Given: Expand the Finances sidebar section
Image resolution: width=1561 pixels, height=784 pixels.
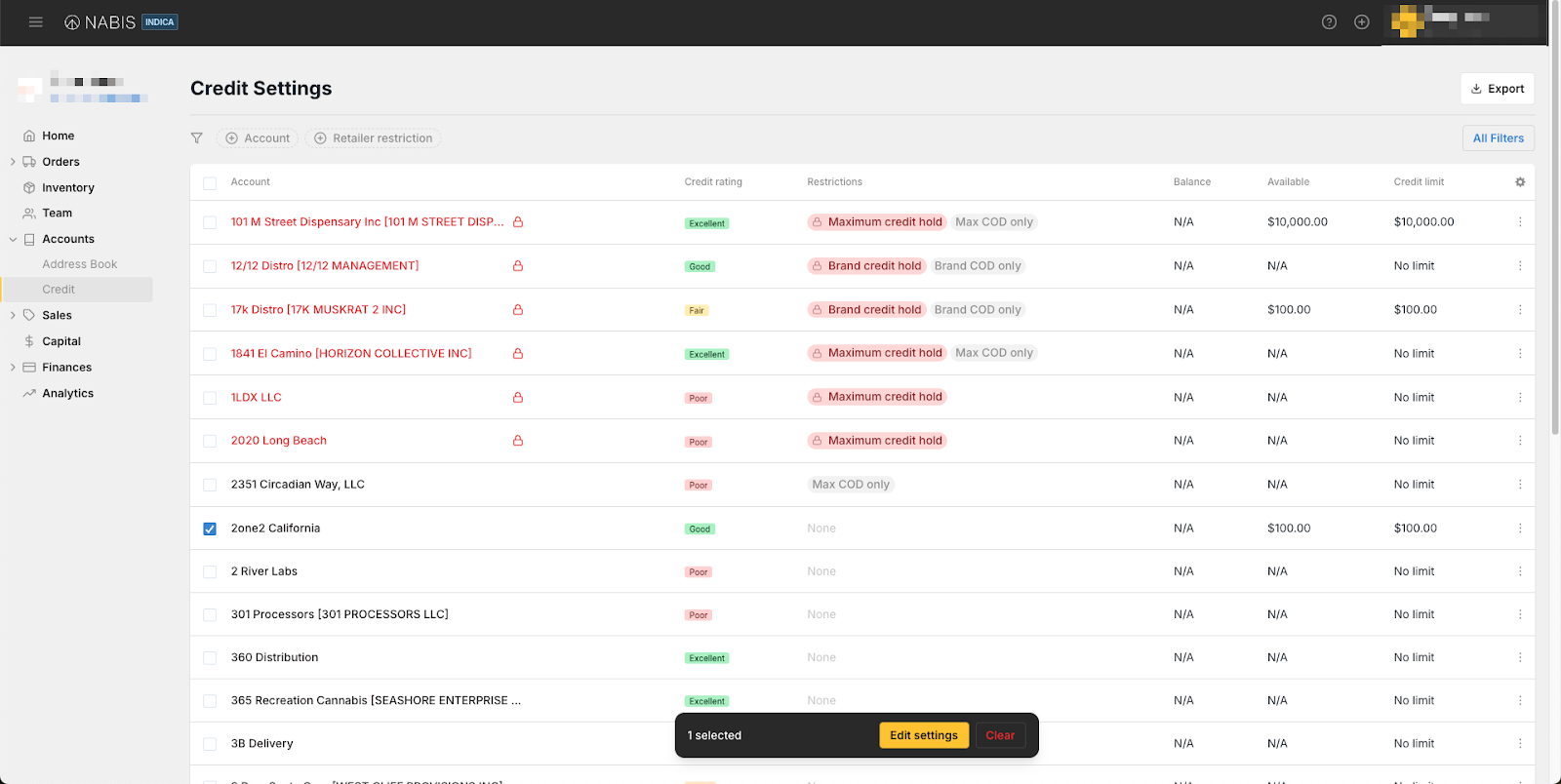Looking at the screenshot, I should point(13,368).
